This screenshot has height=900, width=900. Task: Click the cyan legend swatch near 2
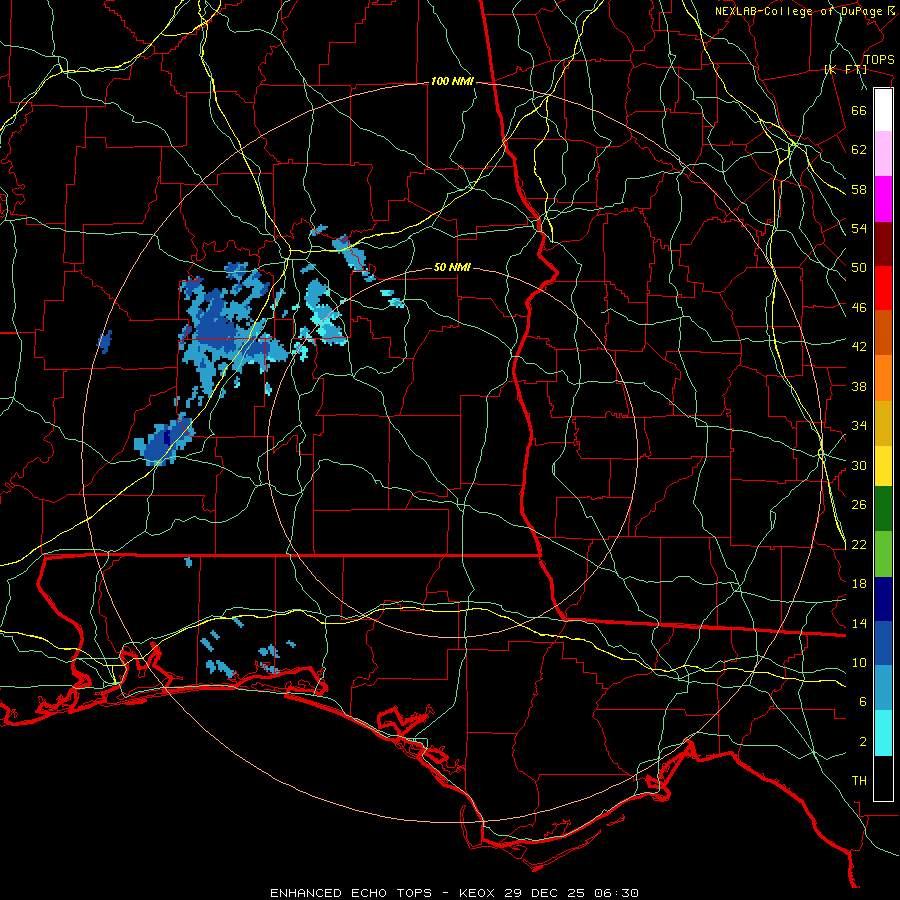[x=883, y=732]
